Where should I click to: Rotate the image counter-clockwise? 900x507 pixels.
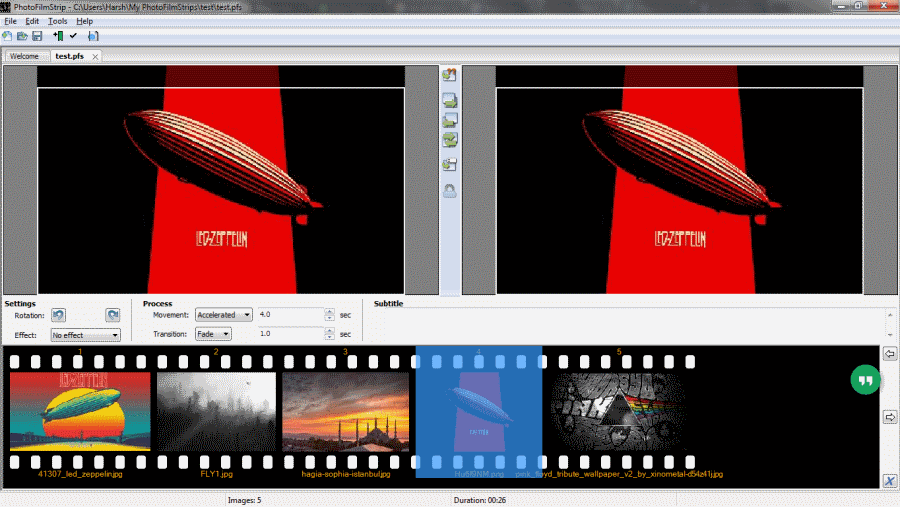point(59,315)
